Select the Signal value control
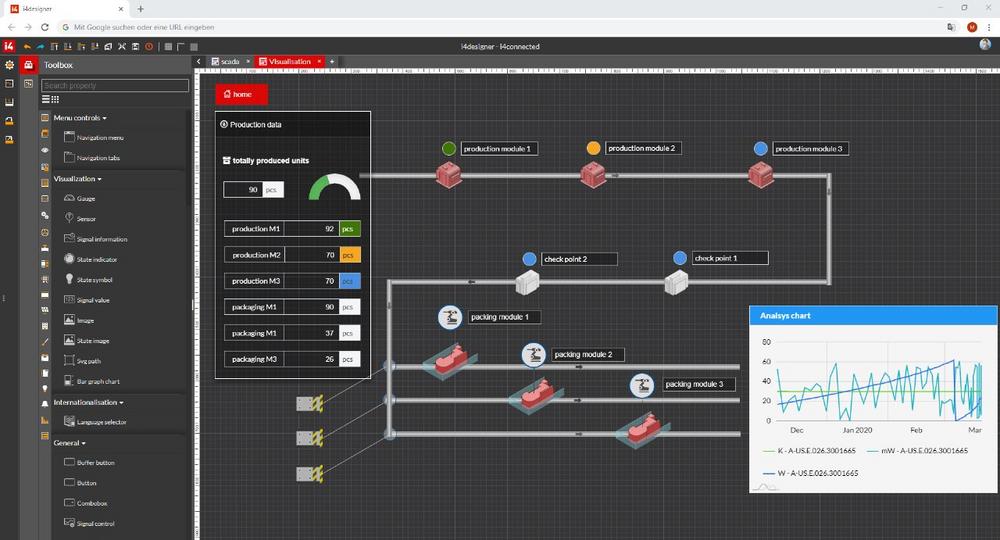The width and height of the screenshot is (1000, 540). click(70, 300)
